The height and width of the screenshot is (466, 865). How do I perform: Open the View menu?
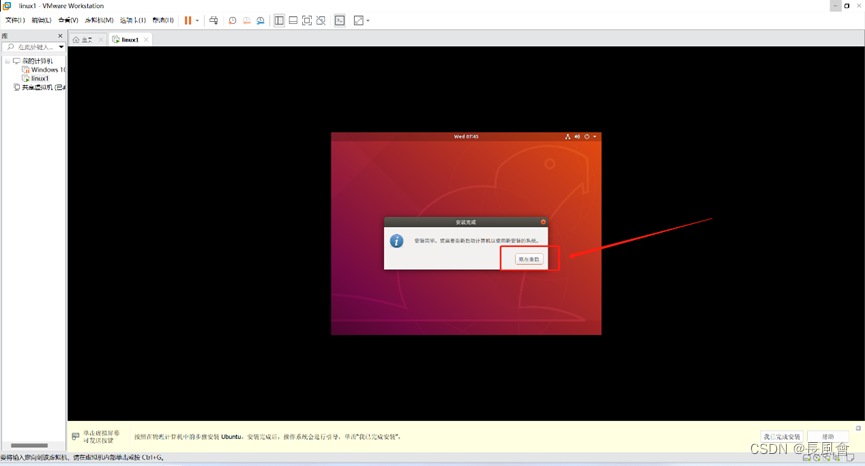click(x=68, y=20)
